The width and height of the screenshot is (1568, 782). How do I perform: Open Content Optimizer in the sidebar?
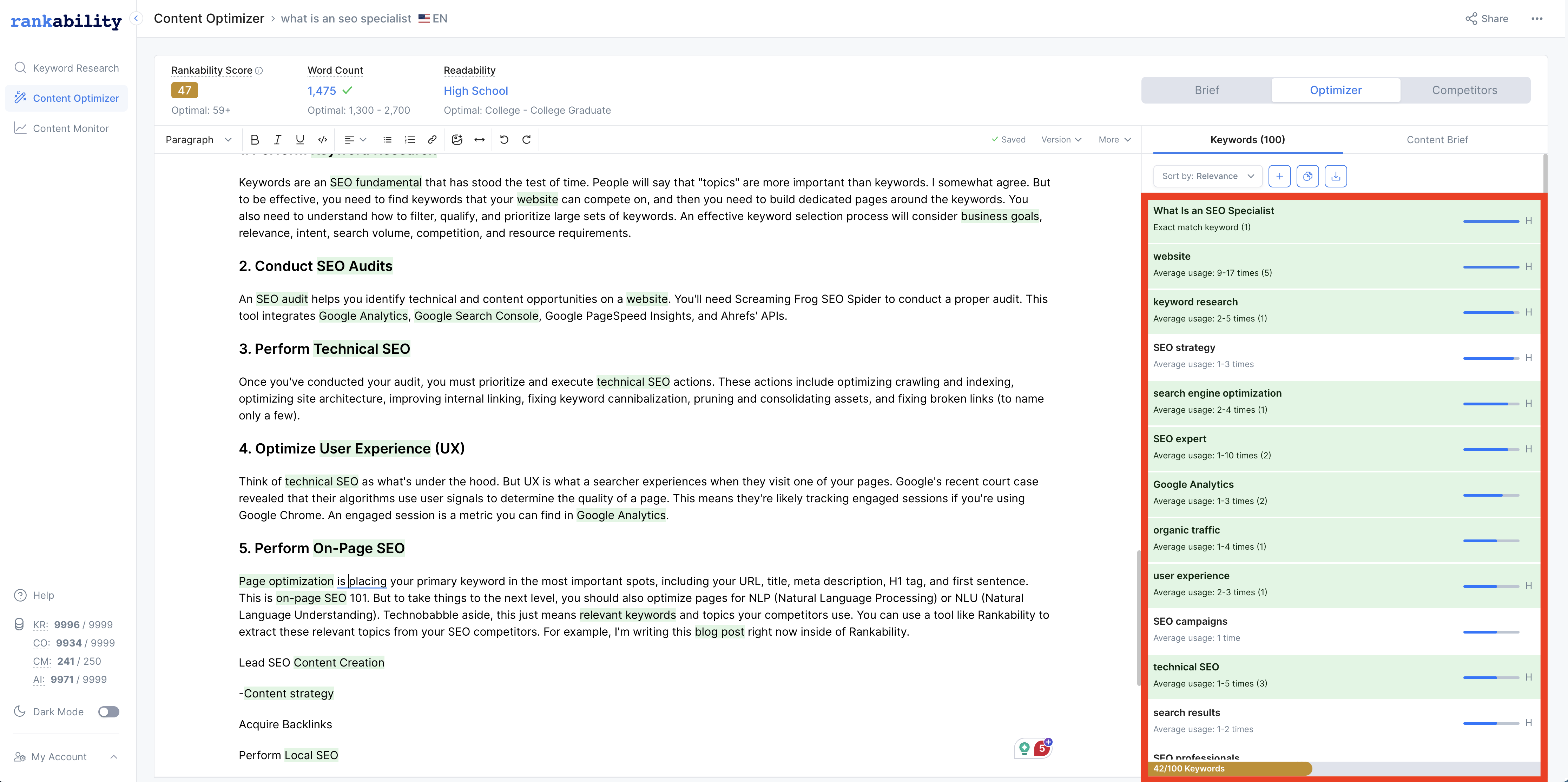pyautogui.click(x=66, y=98)
